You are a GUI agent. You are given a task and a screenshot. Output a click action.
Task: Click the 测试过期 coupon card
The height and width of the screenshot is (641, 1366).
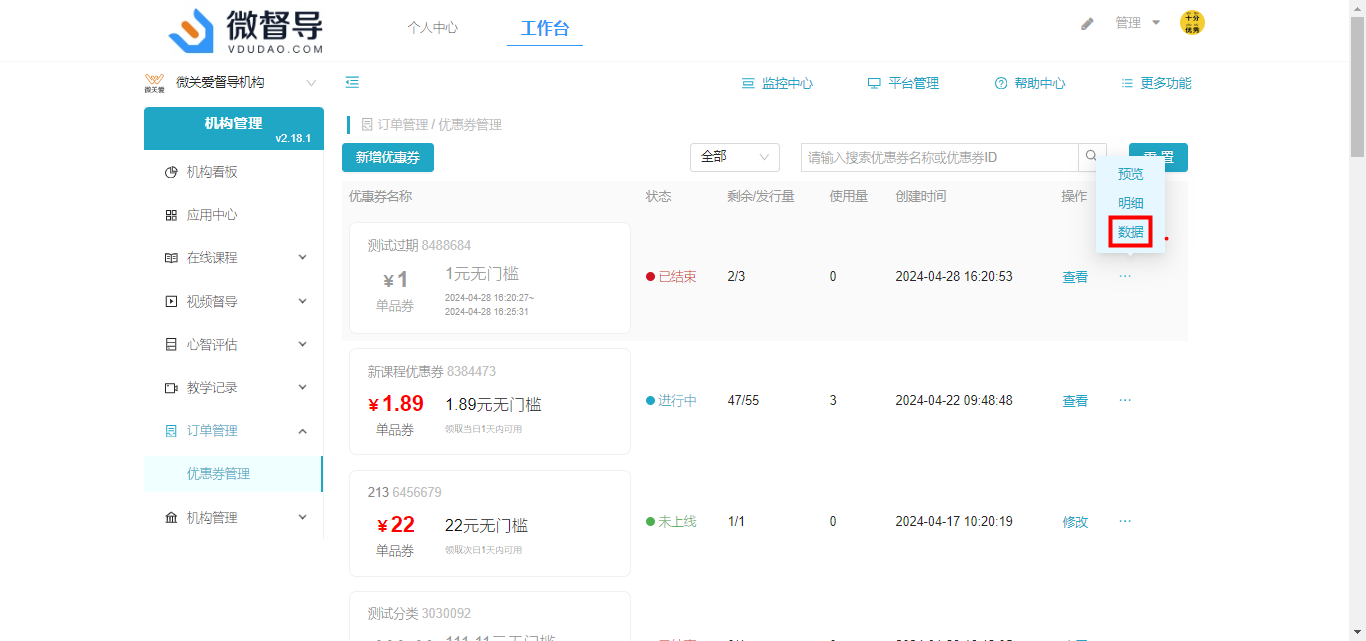490,278
